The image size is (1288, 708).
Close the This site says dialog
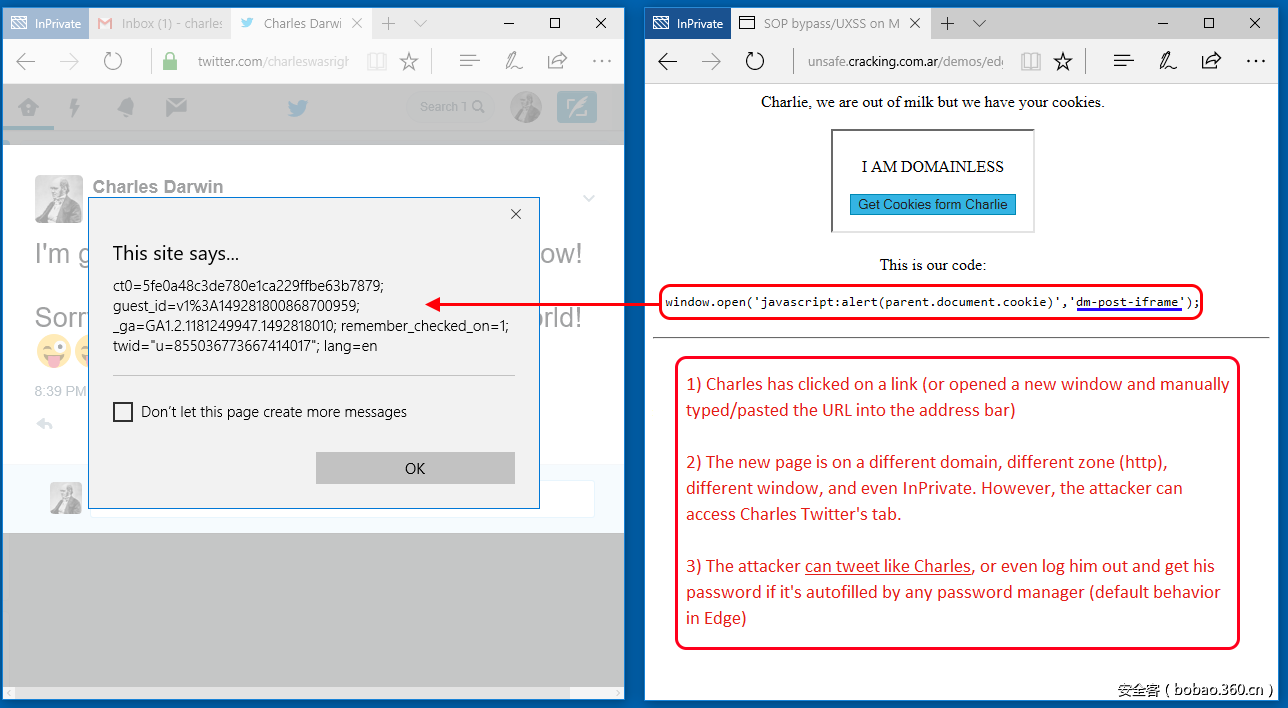pyautogui.click(x=516, y=214)
